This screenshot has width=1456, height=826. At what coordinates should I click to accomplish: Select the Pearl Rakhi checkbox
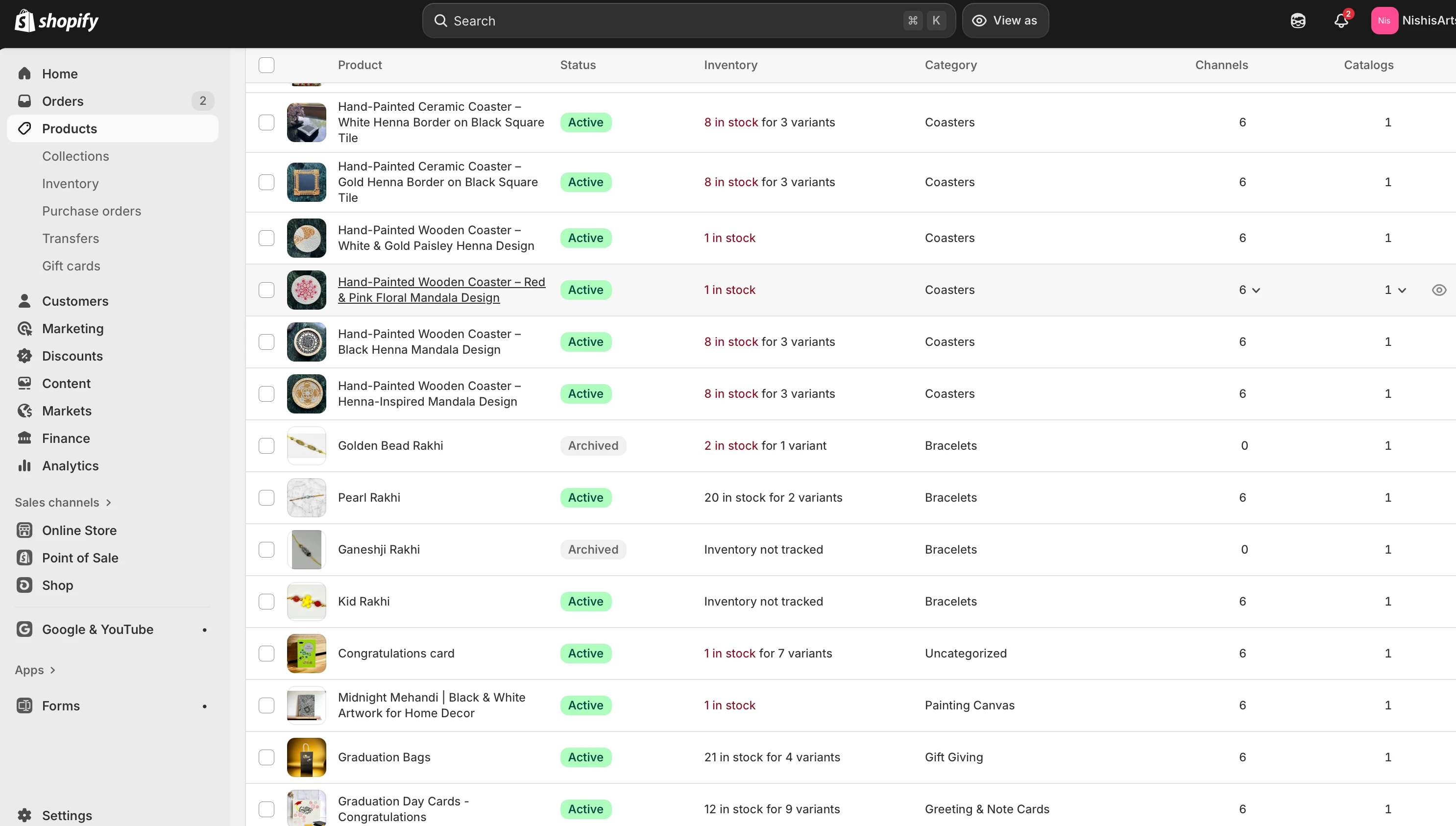click(267, 498)
